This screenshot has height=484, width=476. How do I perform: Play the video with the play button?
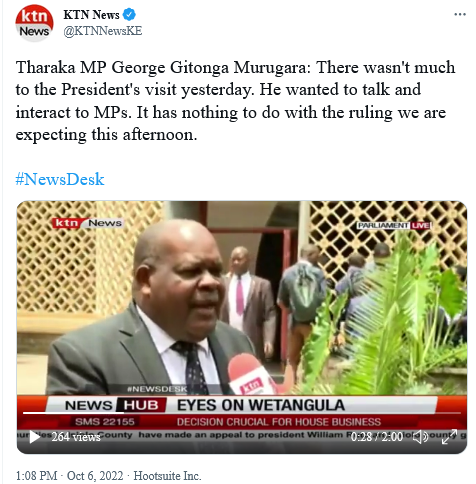(34, 437)
